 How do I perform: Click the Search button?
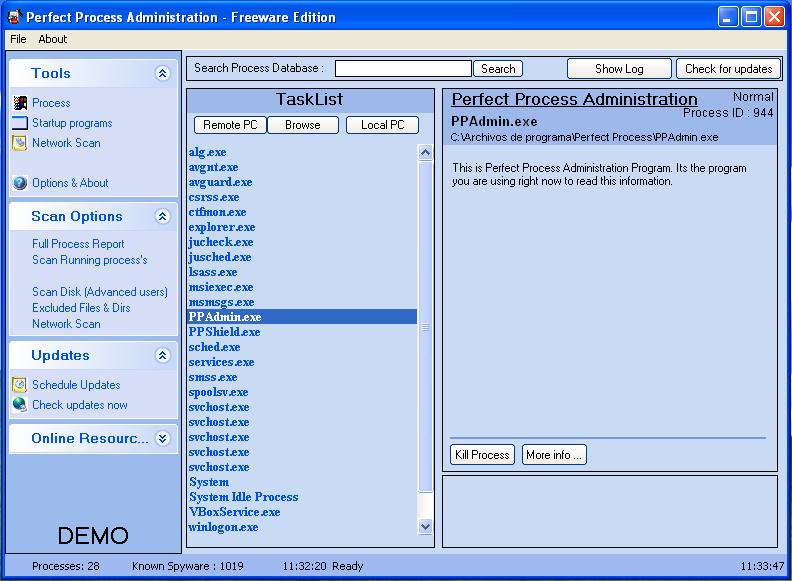tap(498, 69)
